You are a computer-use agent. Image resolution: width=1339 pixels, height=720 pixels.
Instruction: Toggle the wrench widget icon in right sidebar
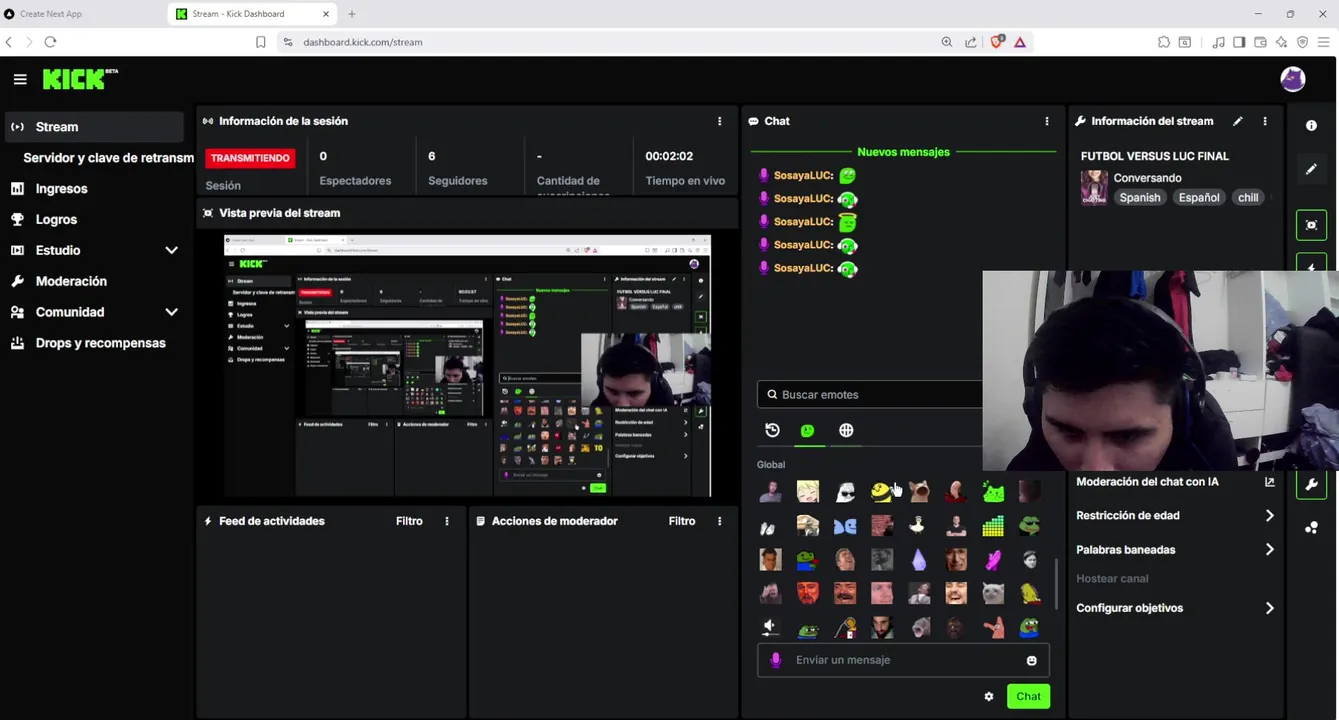(1311, 485)
